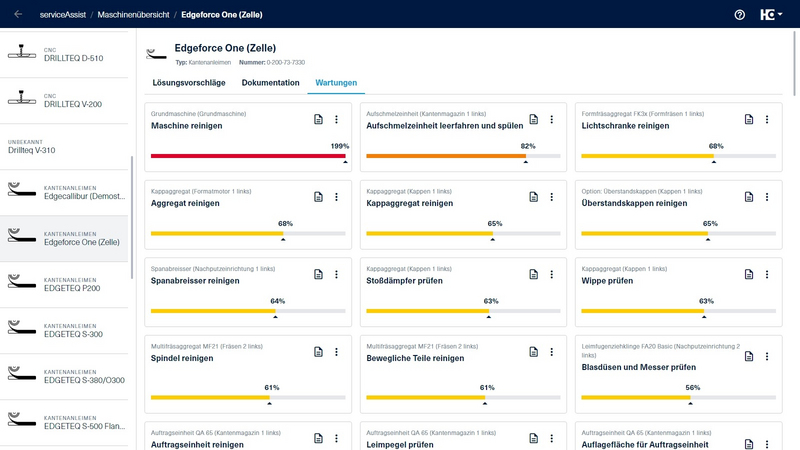
Task: Open document icon on Maschine reinigen card
Action: click(x=319, y=120)
